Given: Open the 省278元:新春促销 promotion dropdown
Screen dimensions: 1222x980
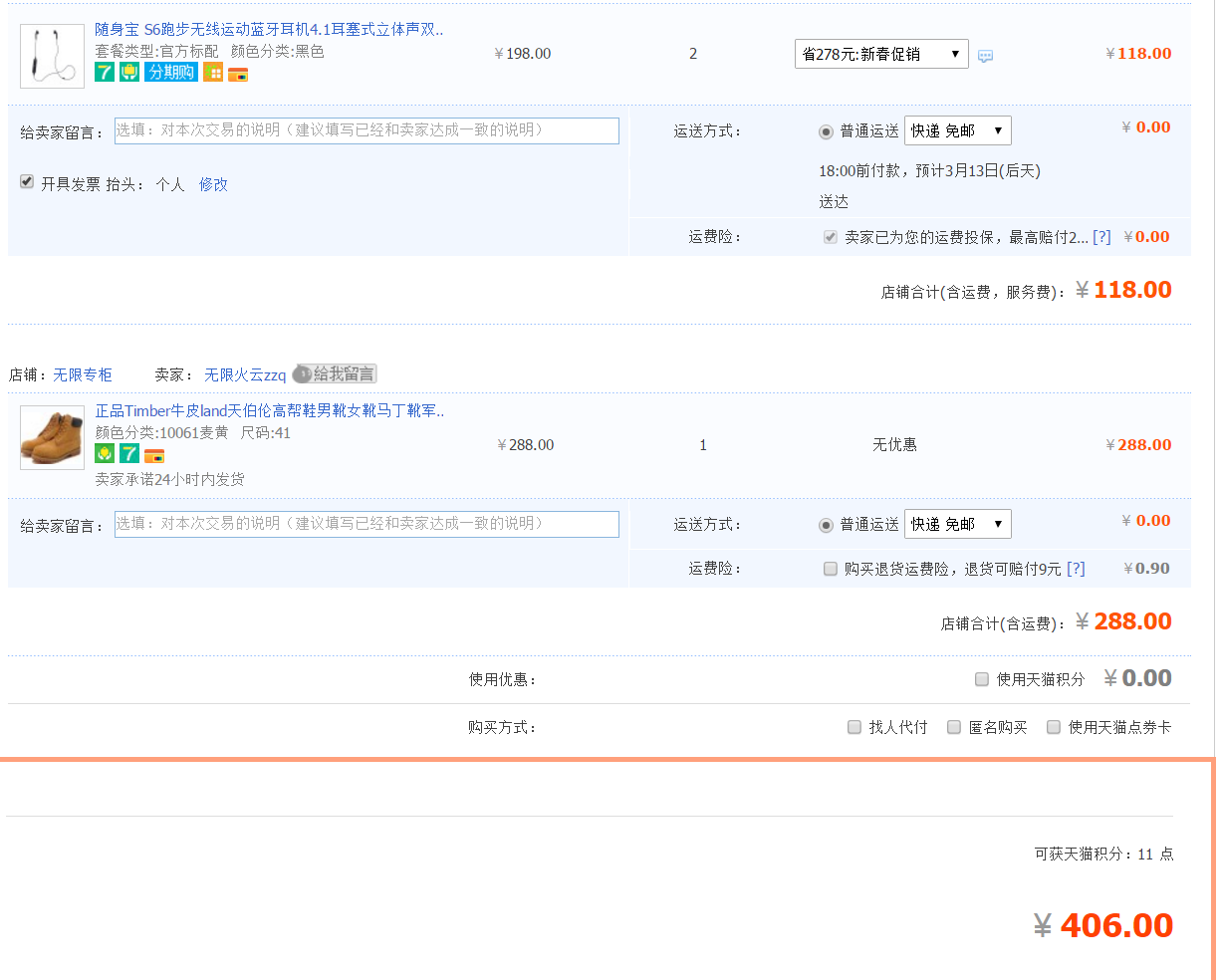Looking at the screenshot, I should 880,54.
